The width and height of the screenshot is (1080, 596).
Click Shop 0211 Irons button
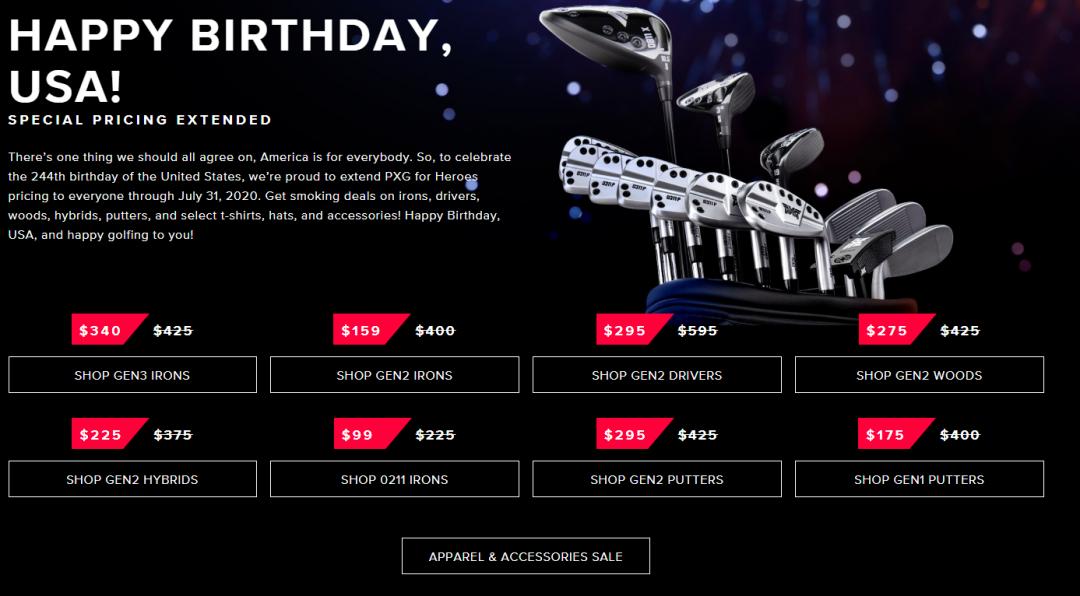click(395, 479)
